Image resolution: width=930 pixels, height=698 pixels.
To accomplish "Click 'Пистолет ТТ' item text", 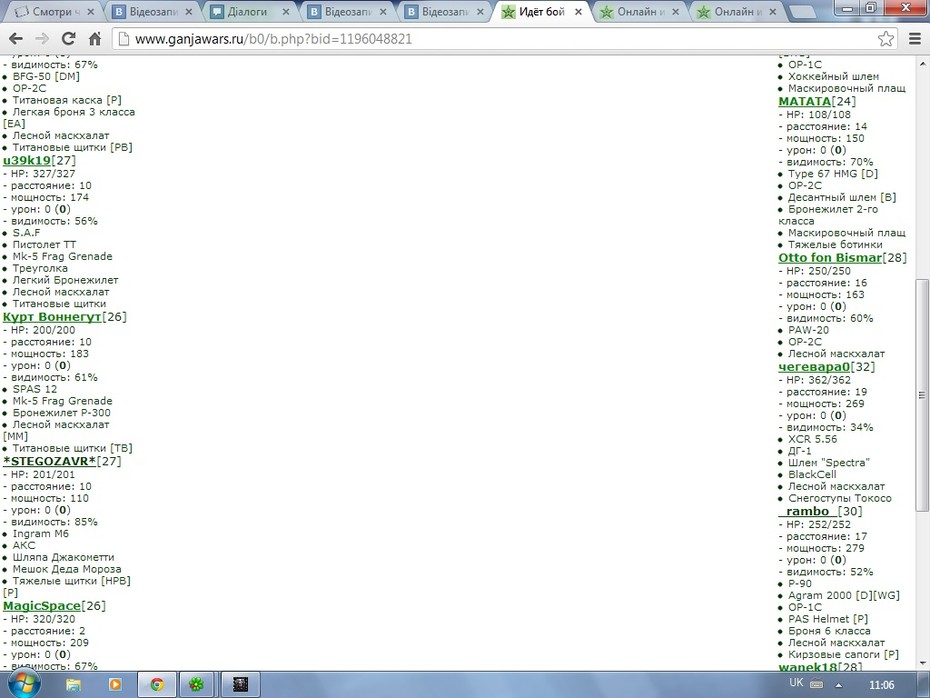I will pyautogui.click(x=44, y=244).
